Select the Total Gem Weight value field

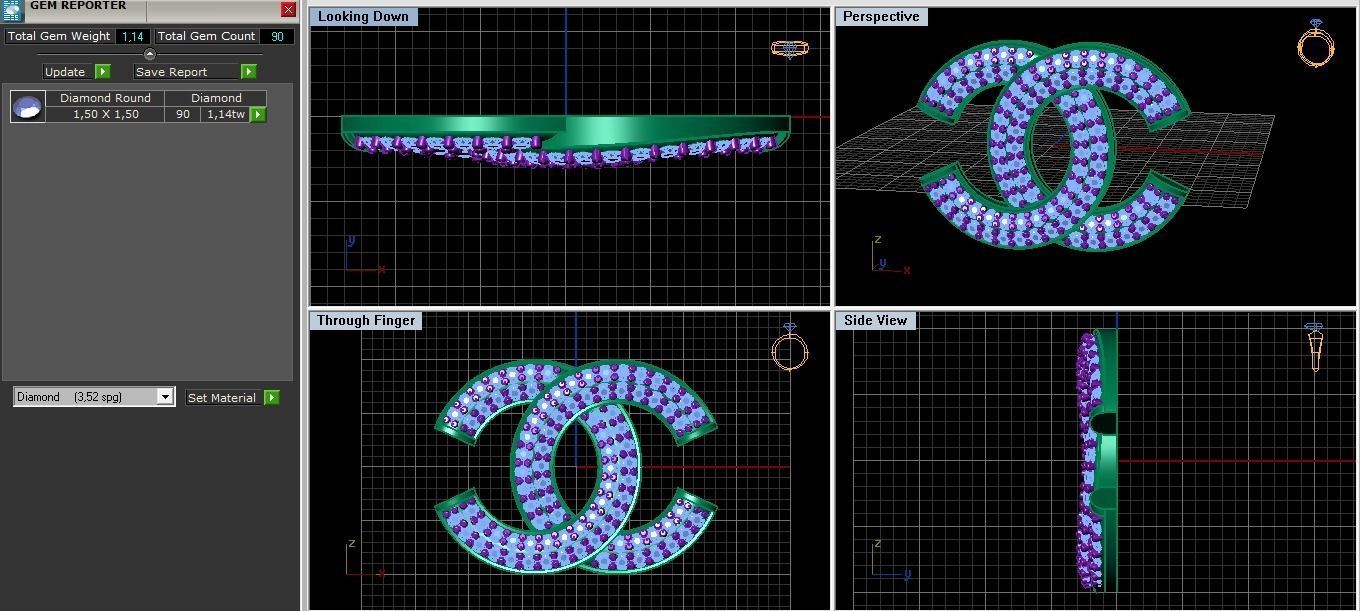click(x=132, y=36)
